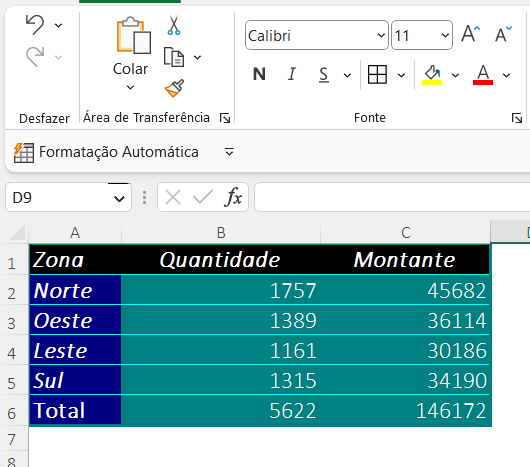Click the cell containing 1757

pyautogui.click(x=221, y=290)
